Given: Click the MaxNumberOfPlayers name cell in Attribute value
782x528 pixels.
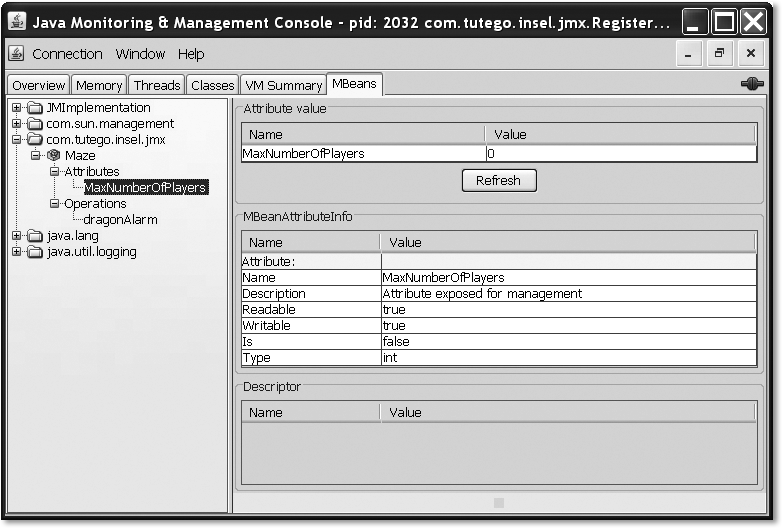Looking at the screenshot, I should coord(364,154).
